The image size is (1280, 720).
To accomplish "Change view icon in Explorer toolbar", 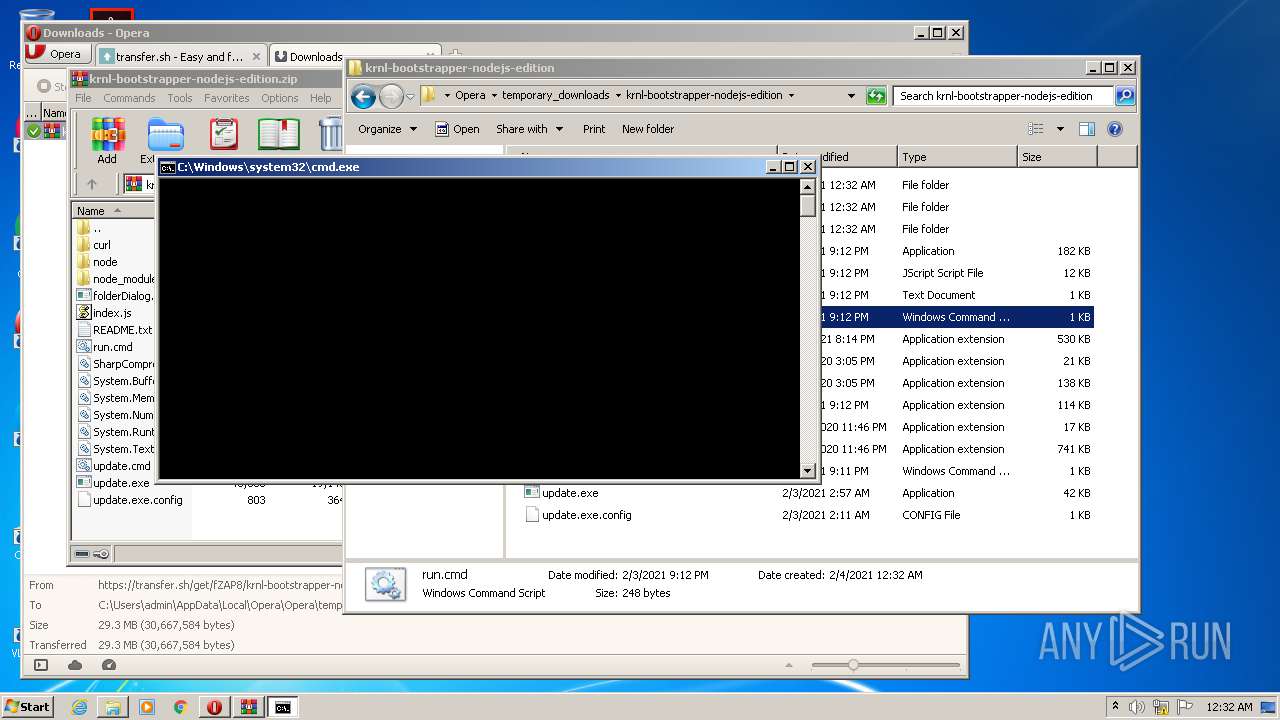I will point(1036,129).
